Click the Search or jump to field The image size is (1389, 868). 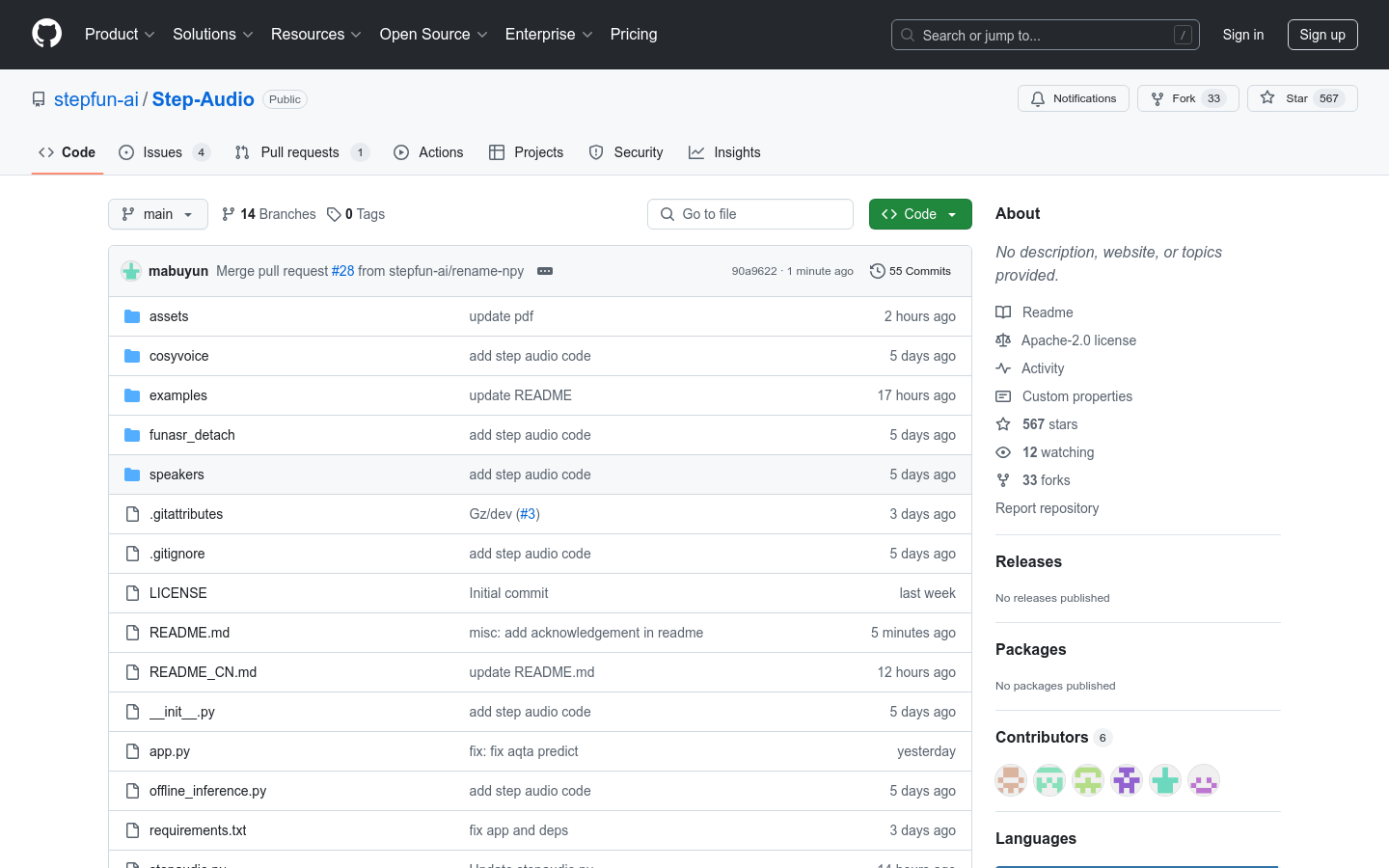point(1046,35)
